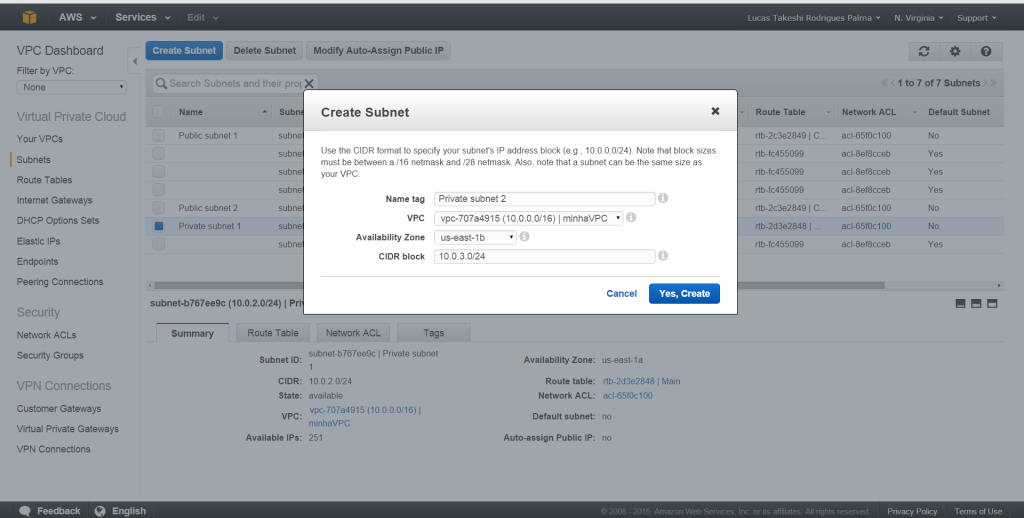
Task: Click Modify Auto-Assign Public IP button
Action: coord(378,50)
